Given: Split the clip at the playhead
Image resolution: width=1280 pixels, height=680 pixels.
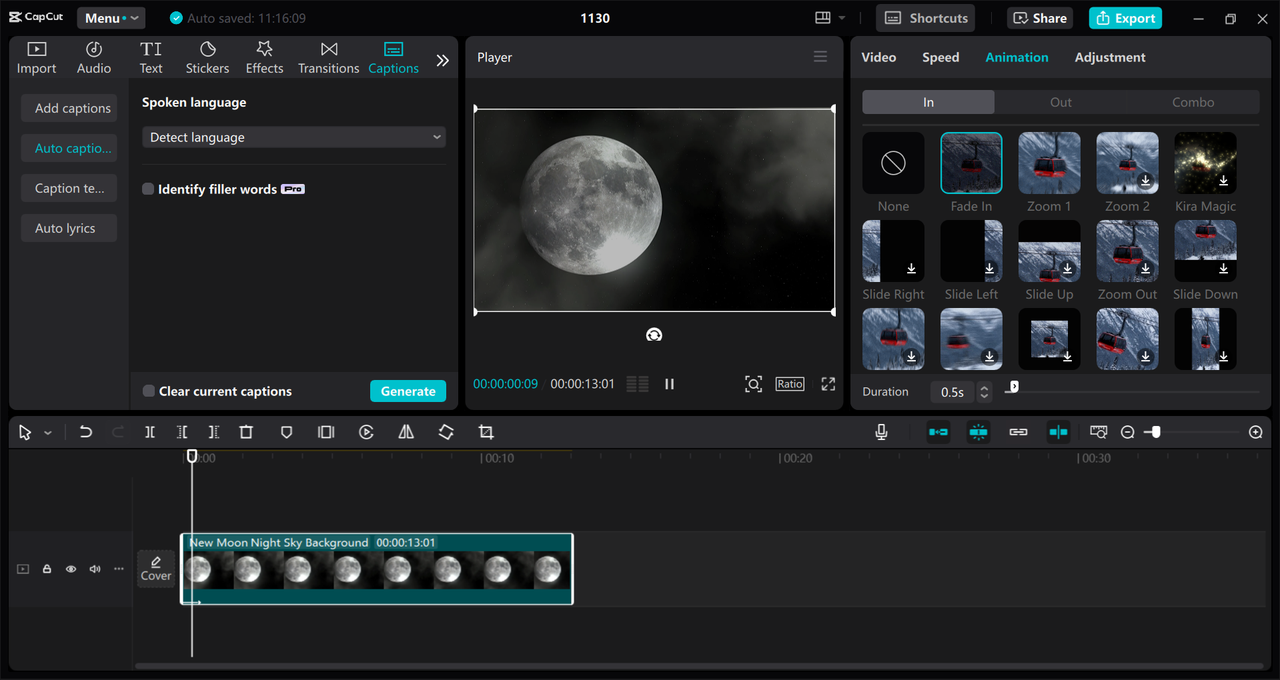Looking at the screenshot, I should click(150, 432).
